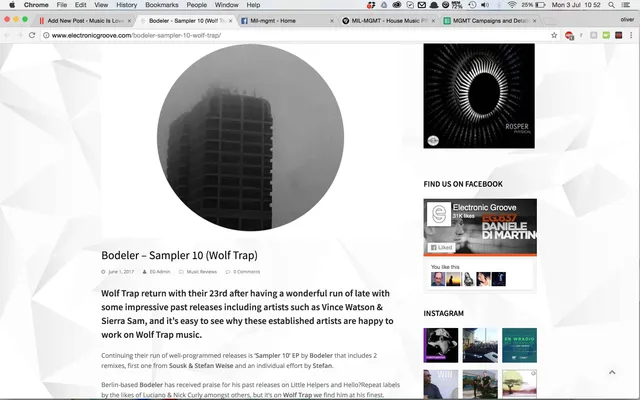Reload the current page
Image resolution: width=640 pixels, height=400 pixels.
tap(32, 36)
